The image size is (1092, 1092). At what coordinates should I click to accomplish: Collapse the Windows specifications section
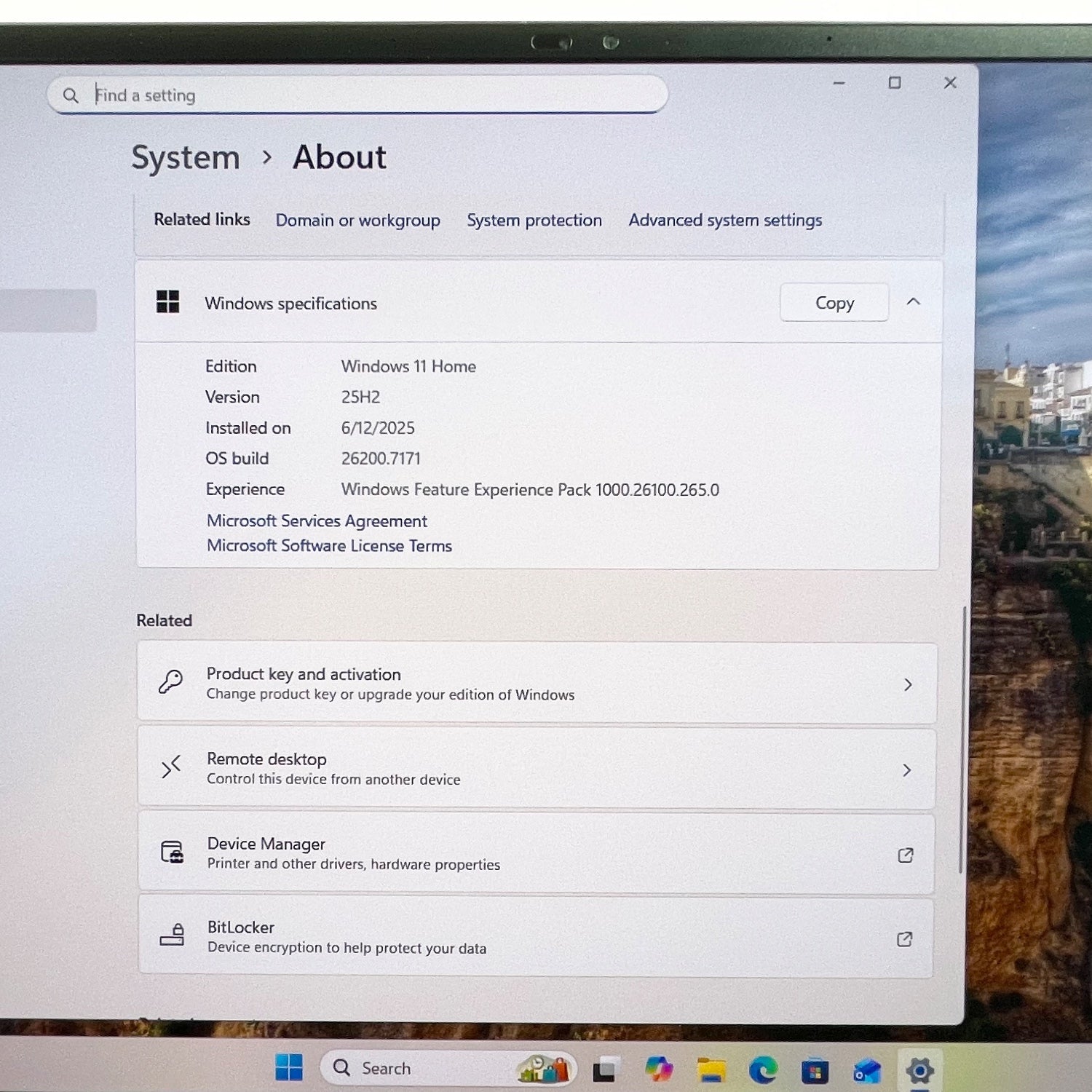(914, 302)
